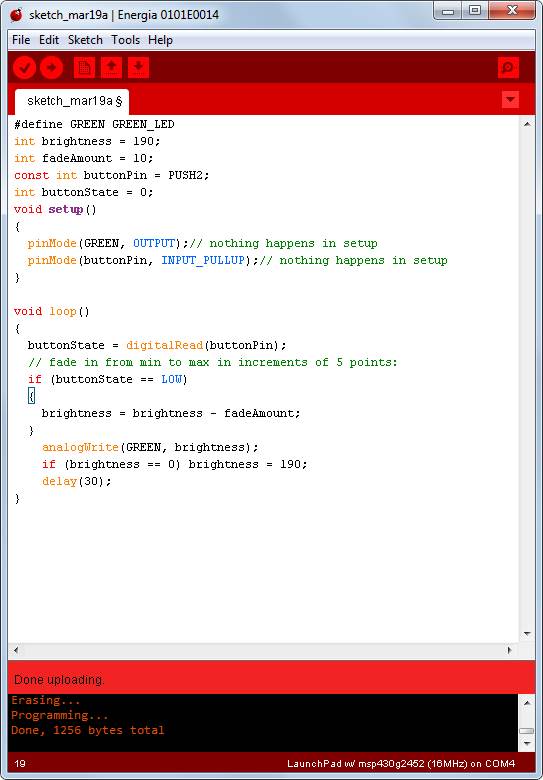
Task: Click line number 19 in status bar
Action: 20,764
